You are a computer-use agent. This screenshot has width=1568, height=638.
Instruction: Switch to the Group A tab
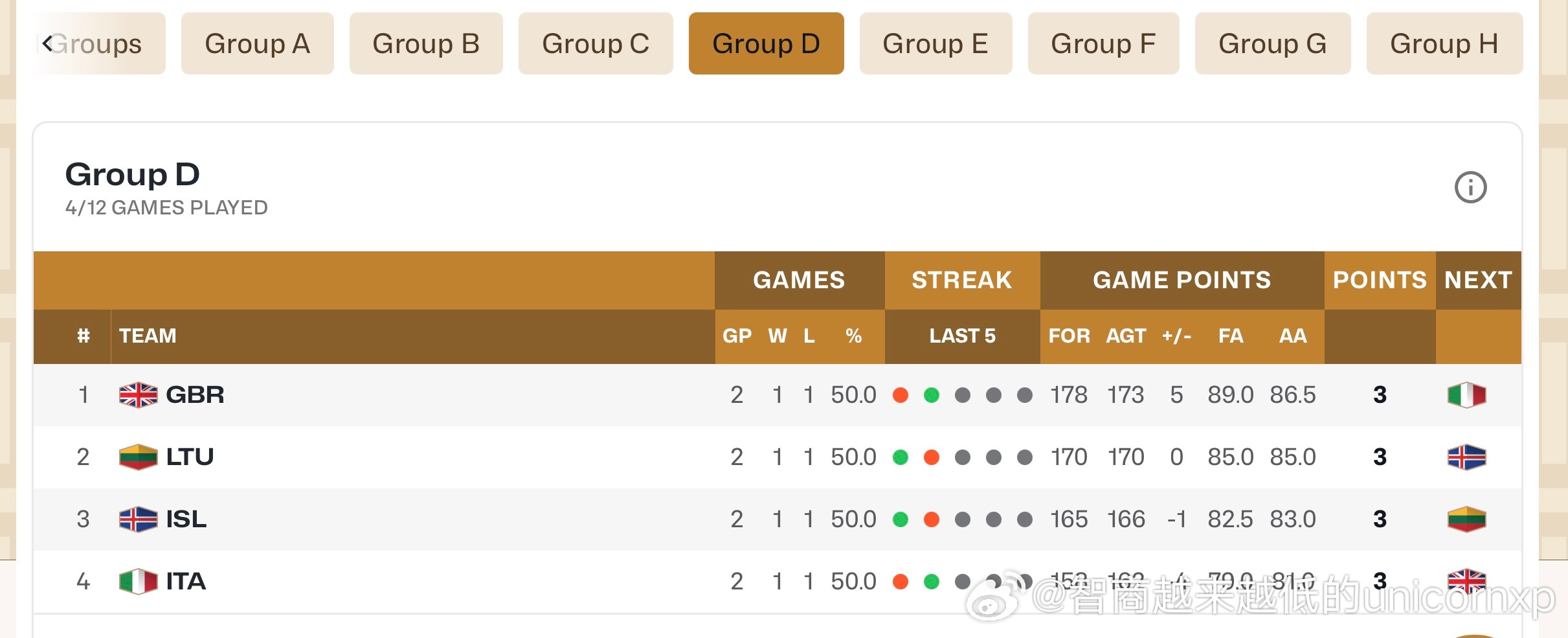(257, 43)
